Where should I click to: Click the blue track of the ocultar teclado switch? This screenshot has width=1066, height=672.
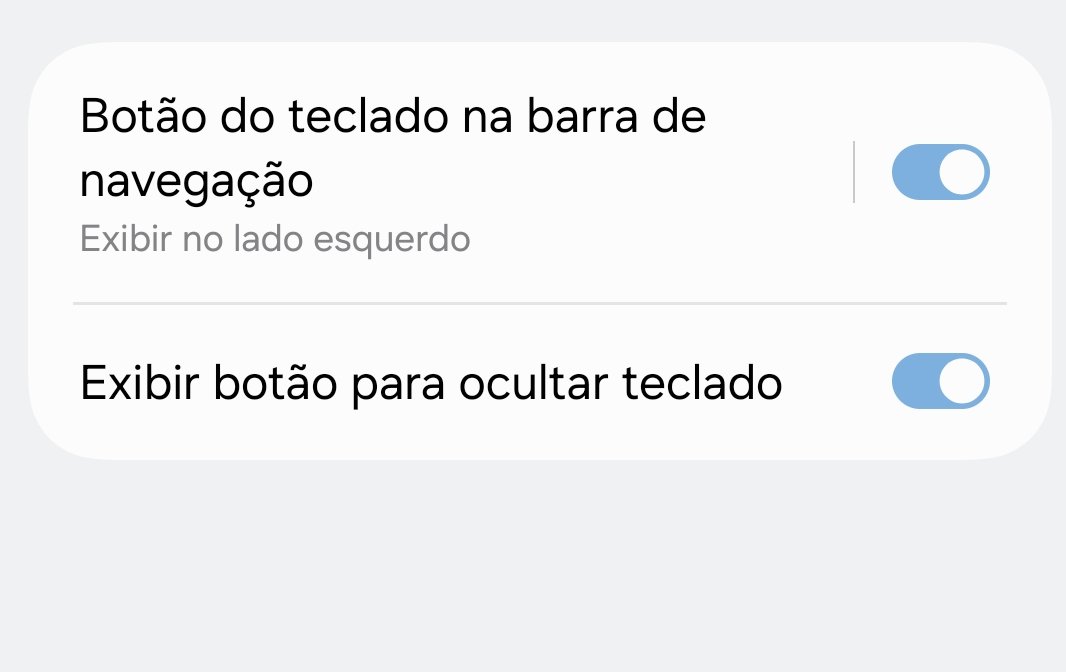[x=914, y=381]
